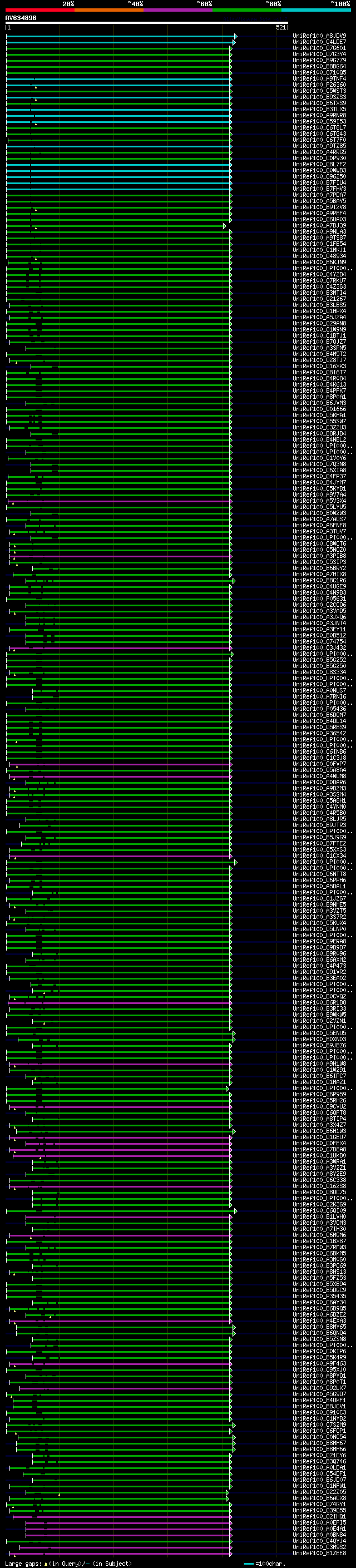This screenshot has height=1568, width=356.
Task: Click the purple ~60% identity legend bar
Action: point(179,10)
